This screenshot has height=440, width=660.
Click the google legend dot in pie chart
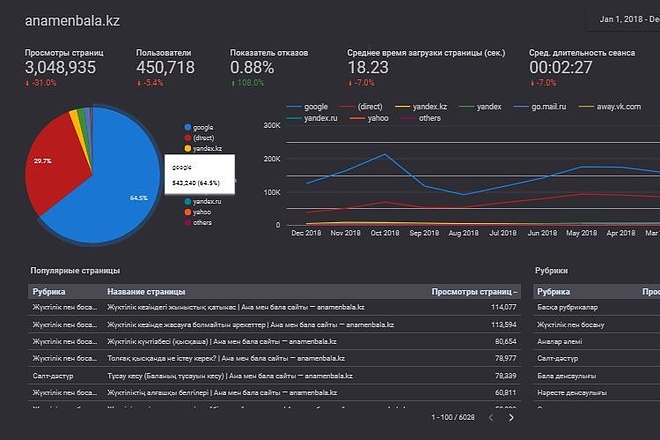click(188, 127)
